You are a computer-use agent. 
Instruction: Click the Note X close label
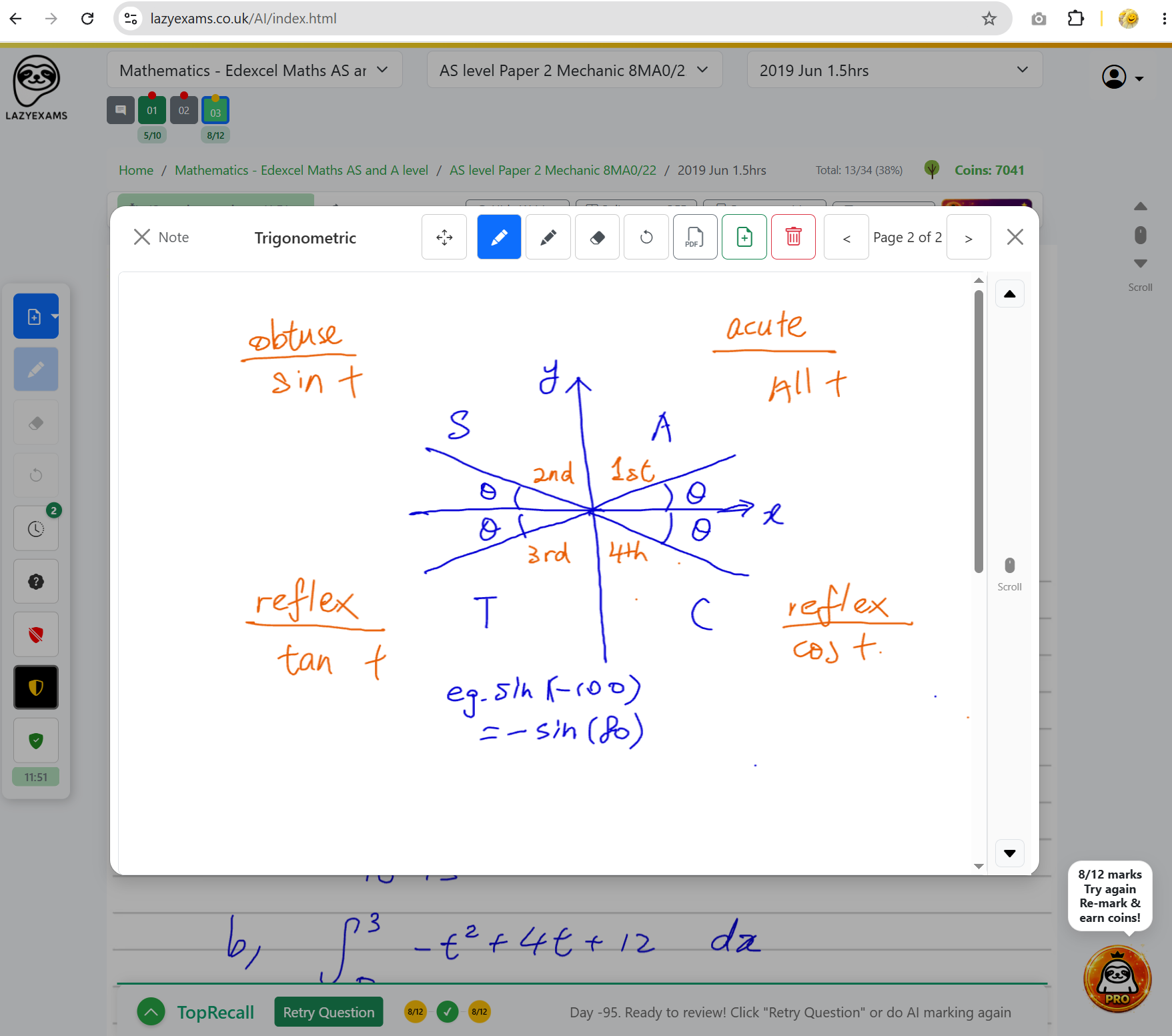[x=161, y=237]
